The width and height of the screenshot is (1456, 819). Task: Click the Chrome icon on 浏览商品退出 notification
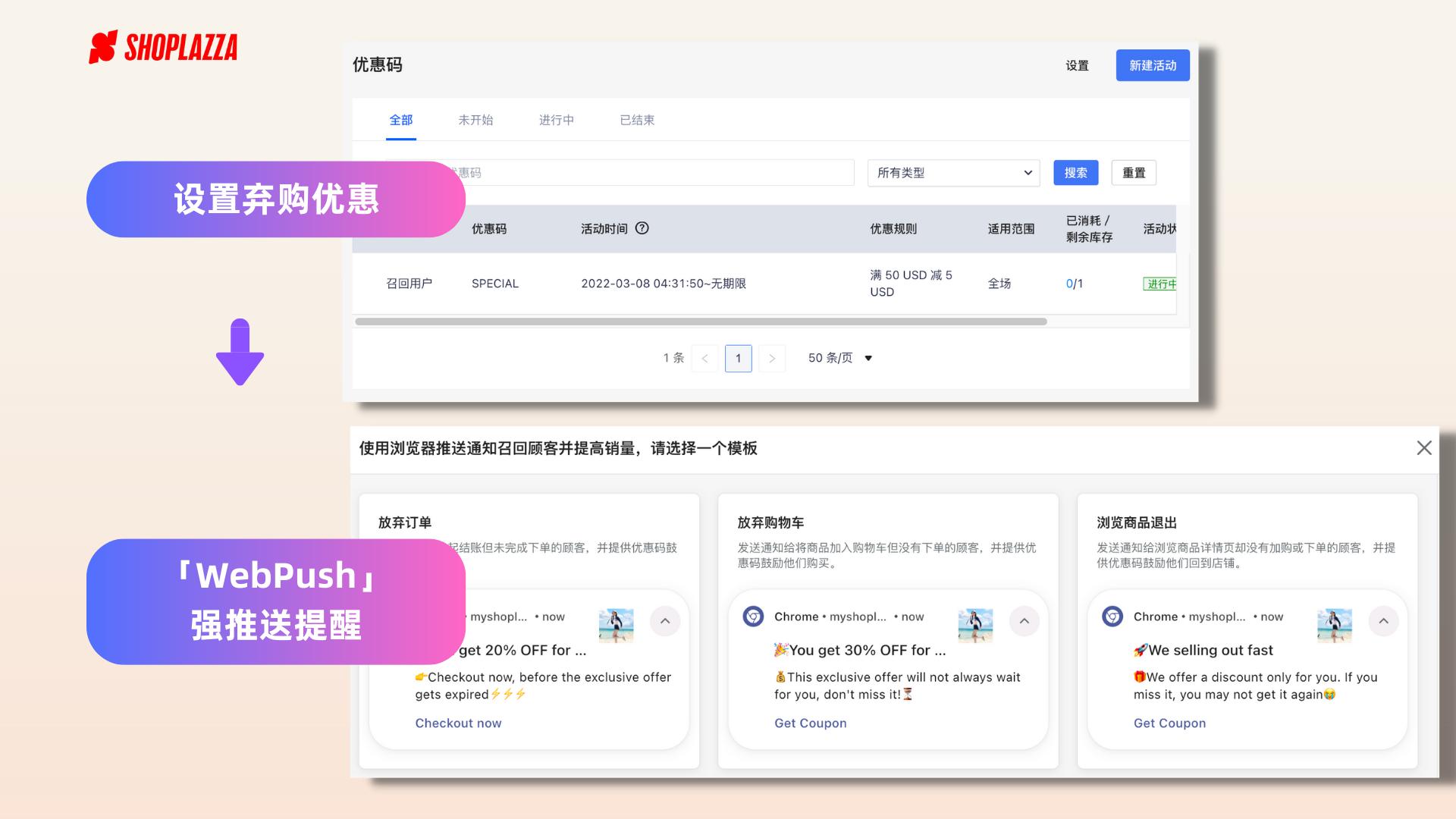1112,617
